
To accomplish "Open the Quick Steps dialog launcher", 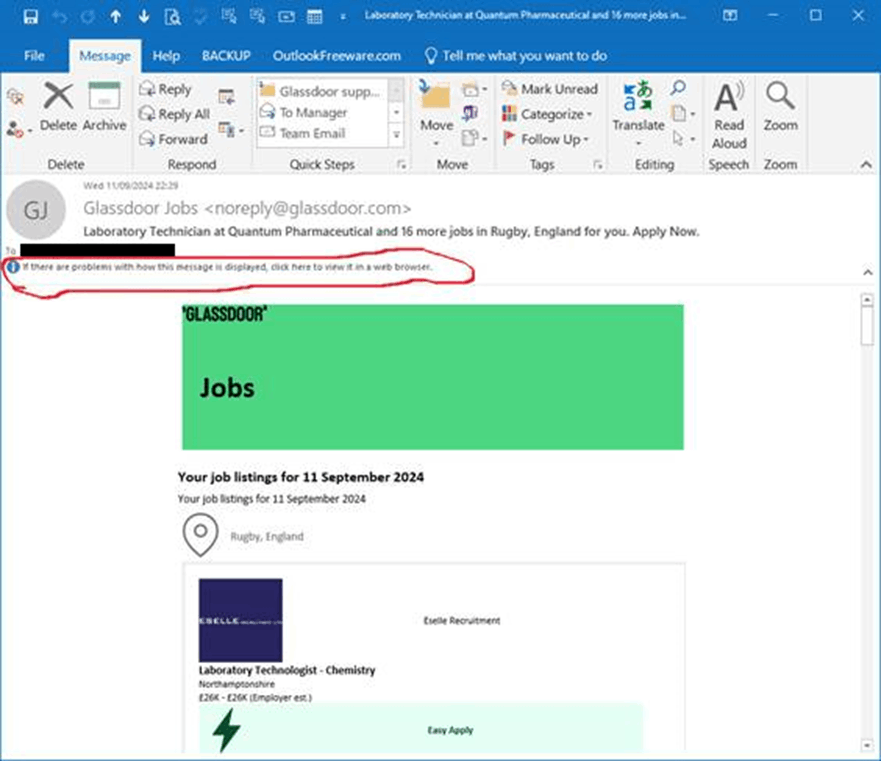I will 401,165.
